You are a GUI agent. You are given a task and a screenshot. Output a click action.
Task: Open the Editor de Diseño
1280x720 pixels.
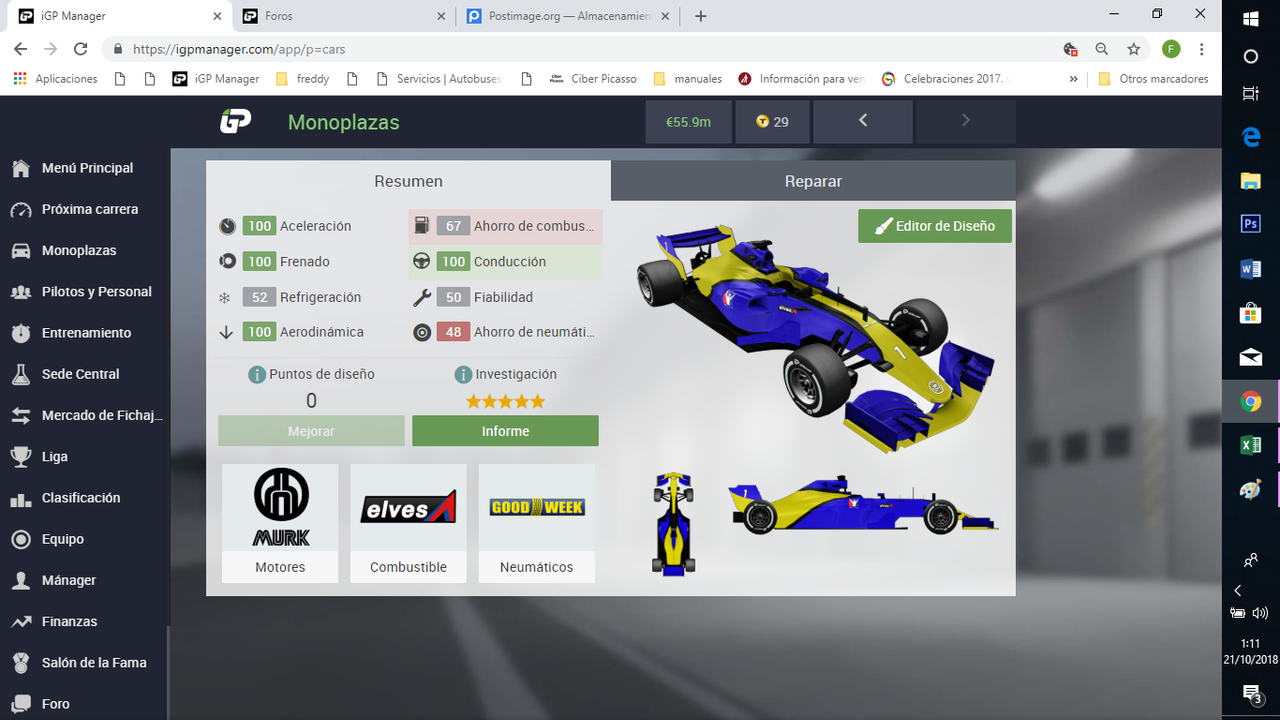(x=935, y=226)
